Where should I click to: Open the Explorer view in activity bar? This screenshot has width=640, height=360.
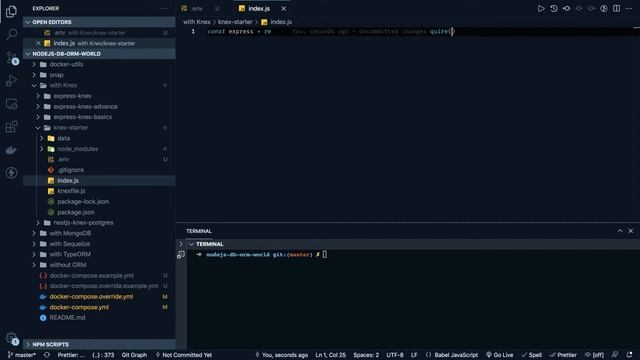pos(11,11)
